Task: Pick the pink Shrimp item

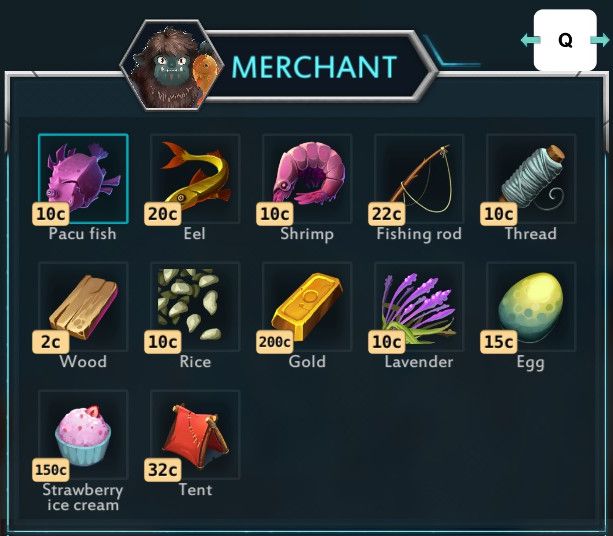Action: click(307, 179)
